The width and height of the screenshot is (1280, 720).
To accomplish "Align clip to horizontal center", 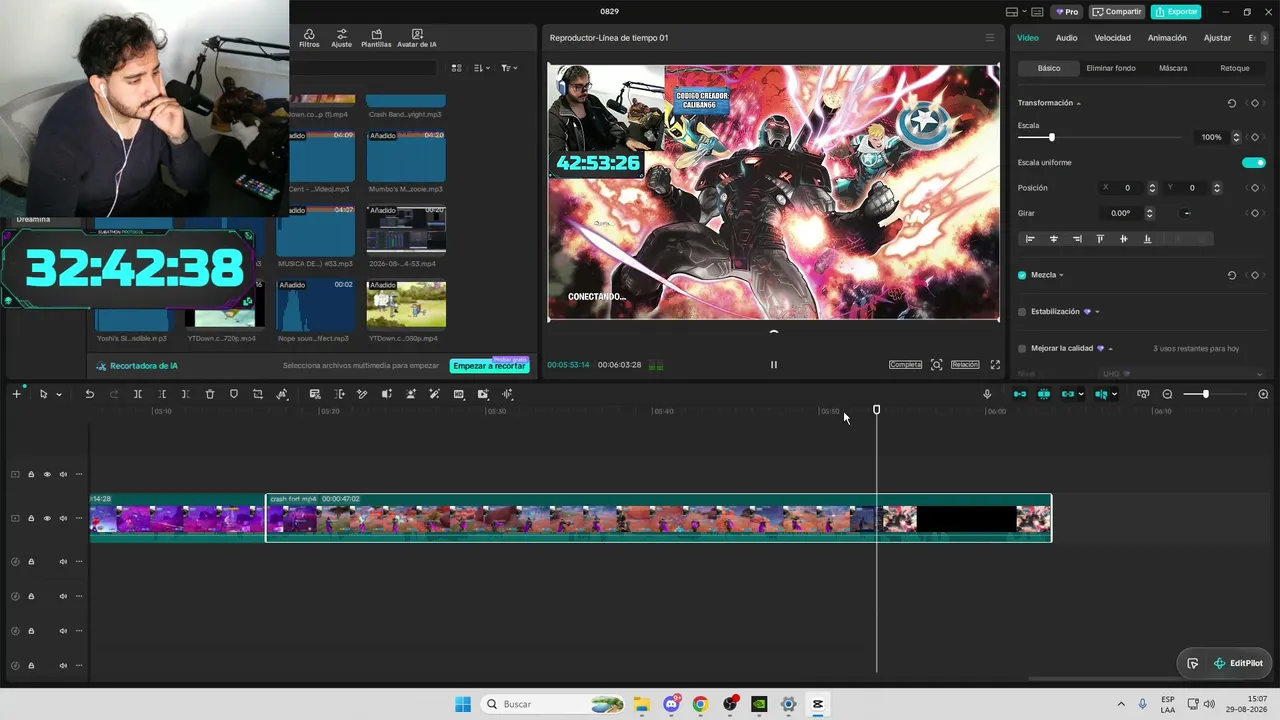I will [x=1053, y=239].
